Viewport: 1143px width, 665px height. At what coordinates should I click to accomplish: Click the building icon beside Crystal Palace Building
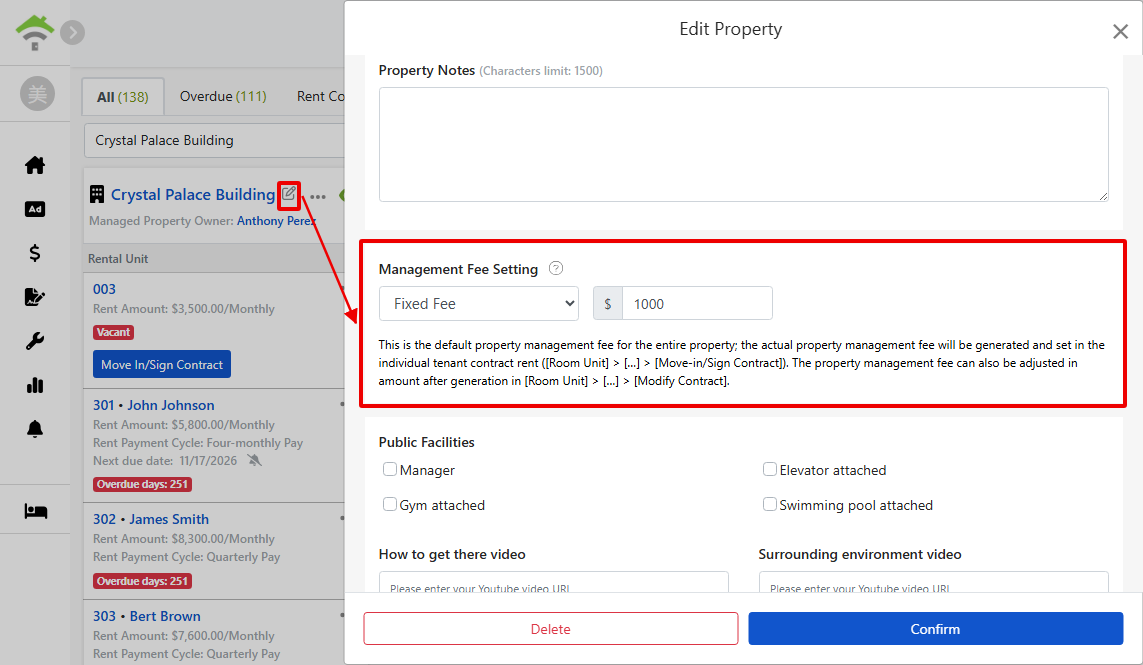(97, 194)
